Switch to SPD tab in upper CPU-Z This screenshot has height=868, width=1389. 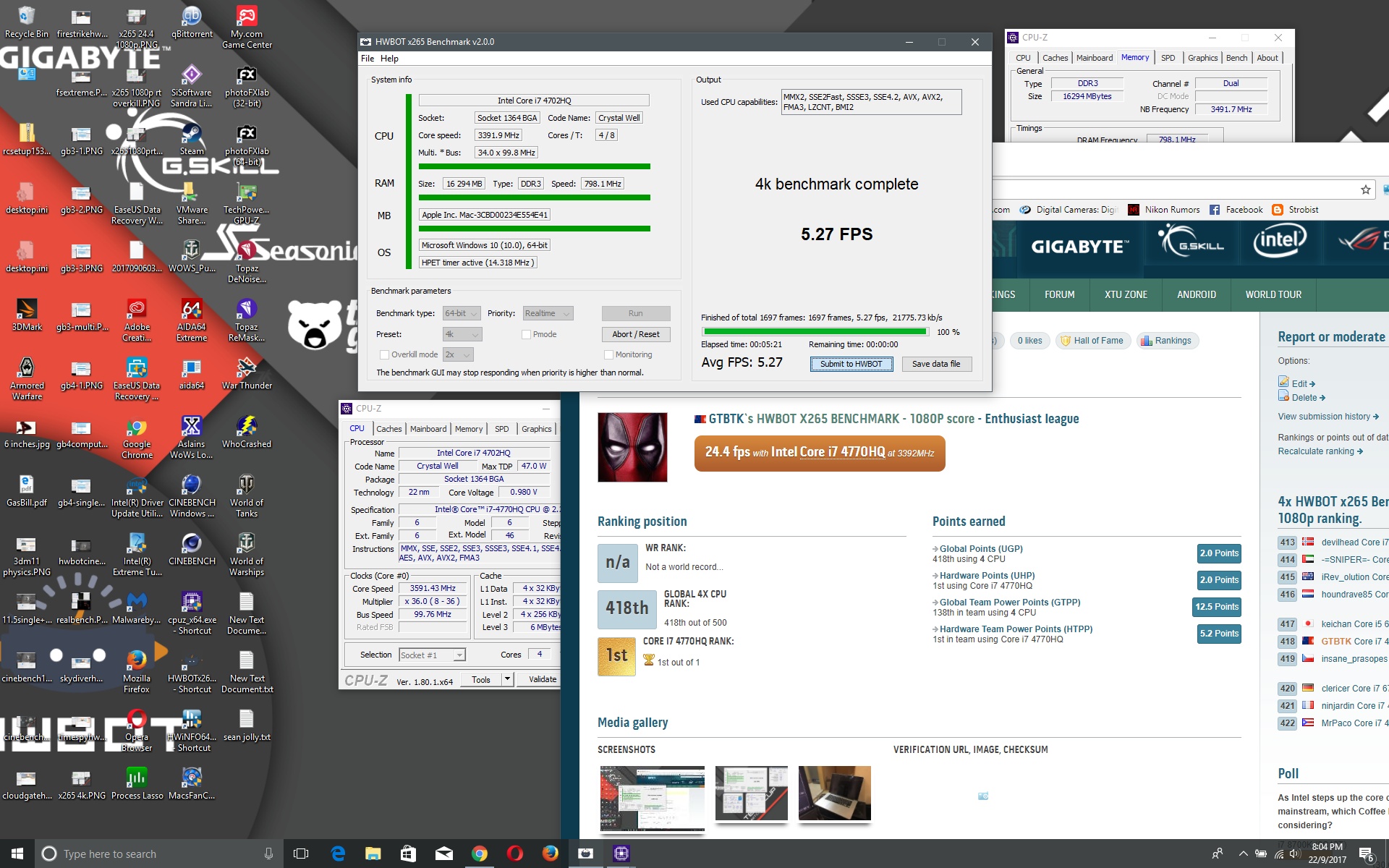coord(1168,58)
